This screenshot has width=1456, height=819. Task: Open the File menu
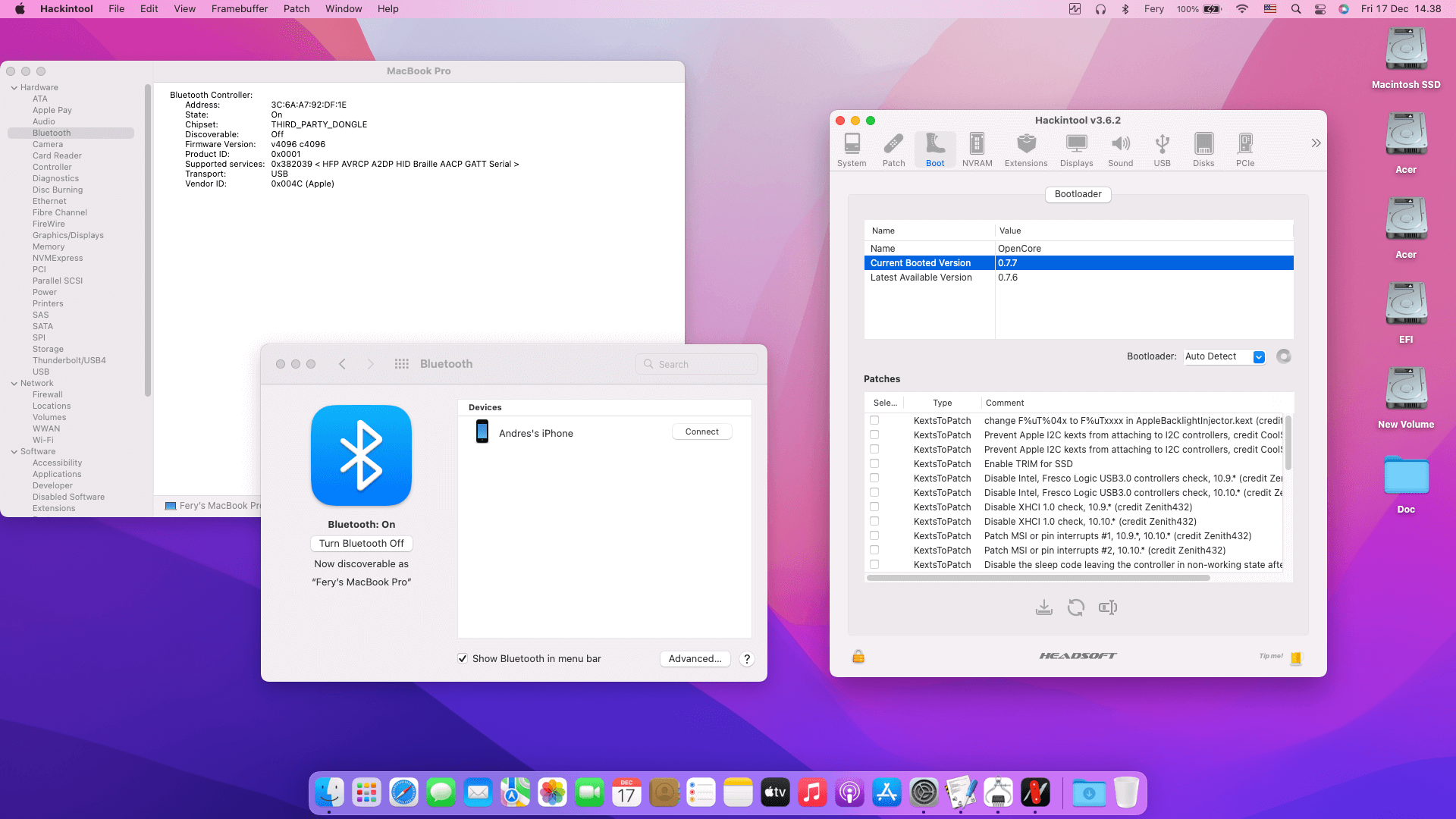(116, 9)
